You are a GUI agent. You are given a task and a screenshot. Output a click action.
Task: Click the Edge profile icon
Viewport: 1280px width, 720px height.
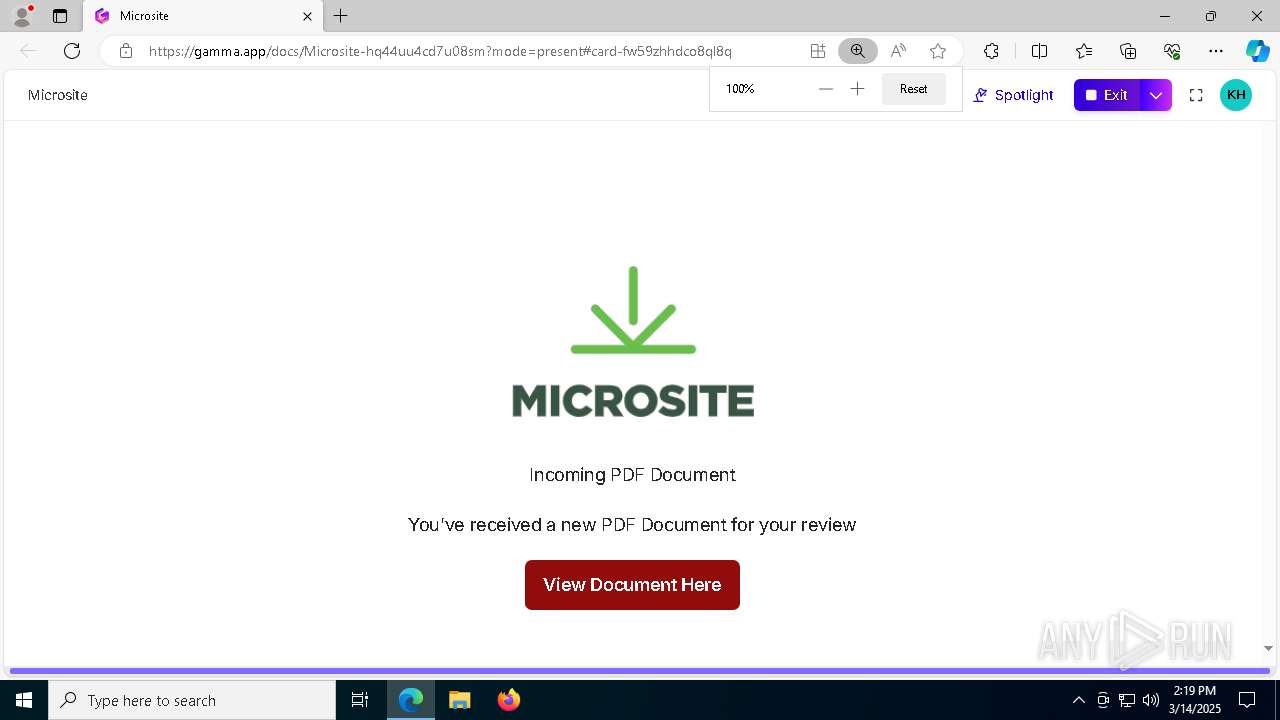coord(21,16)
